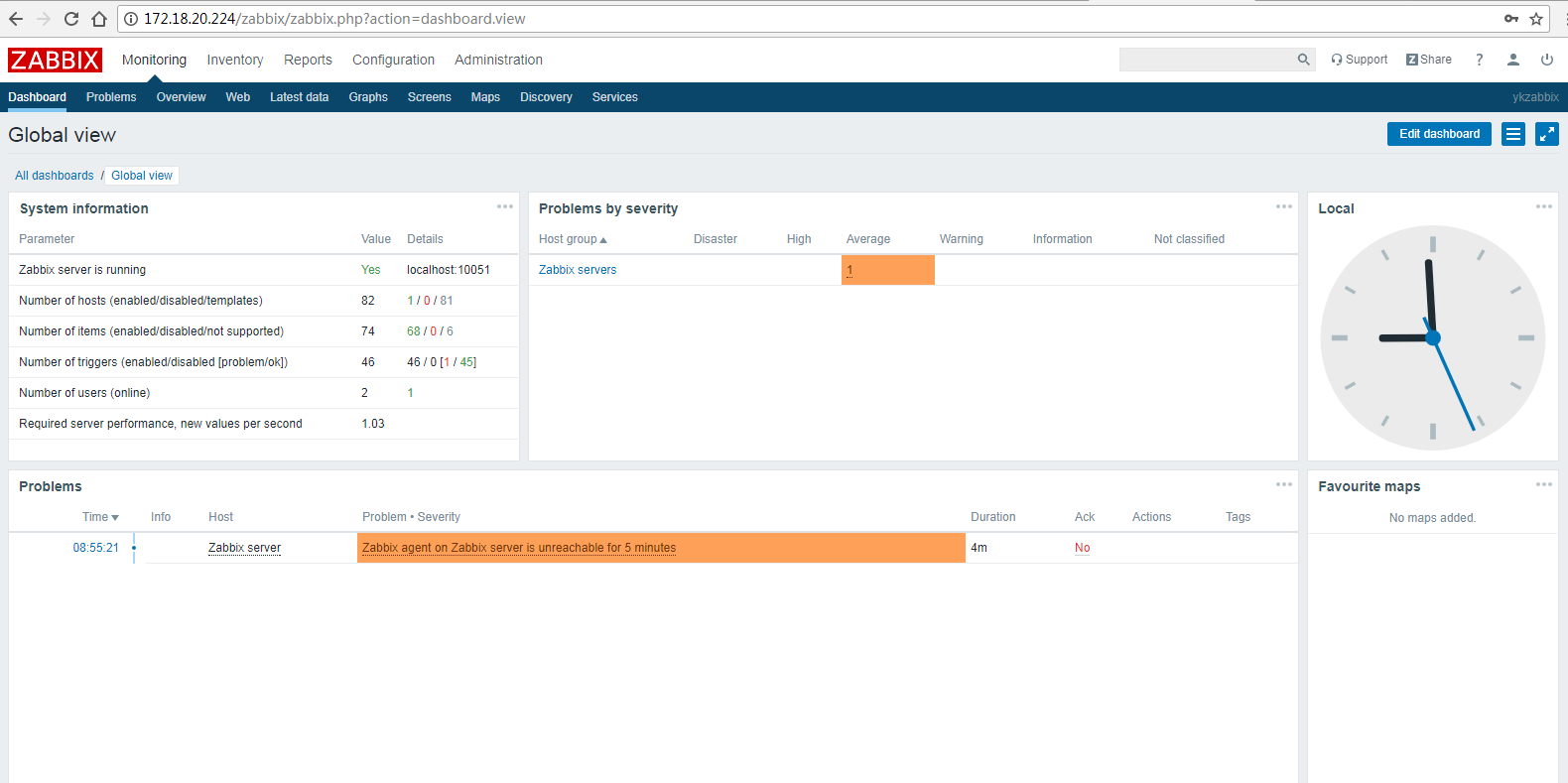Select the Discovery submenu tab

(x=546, y=97)
